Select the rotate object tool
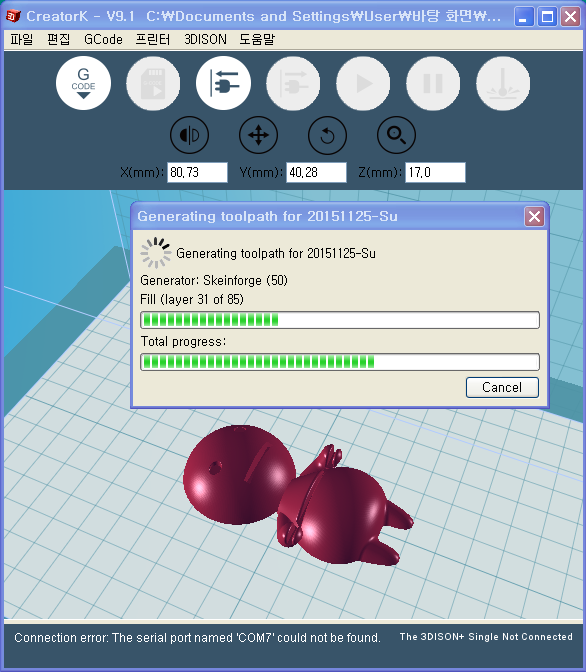586x672 pixels. (x=328, y=135)
